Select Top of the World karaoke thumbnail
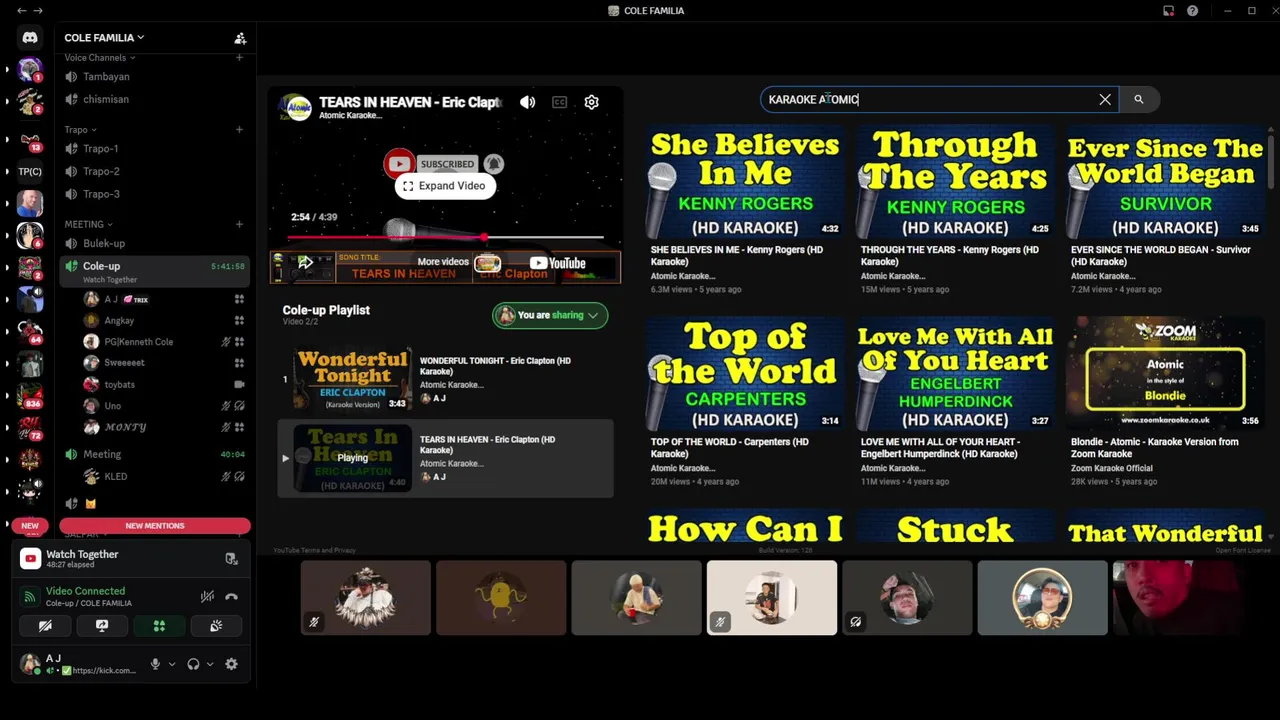 point(745,373)
